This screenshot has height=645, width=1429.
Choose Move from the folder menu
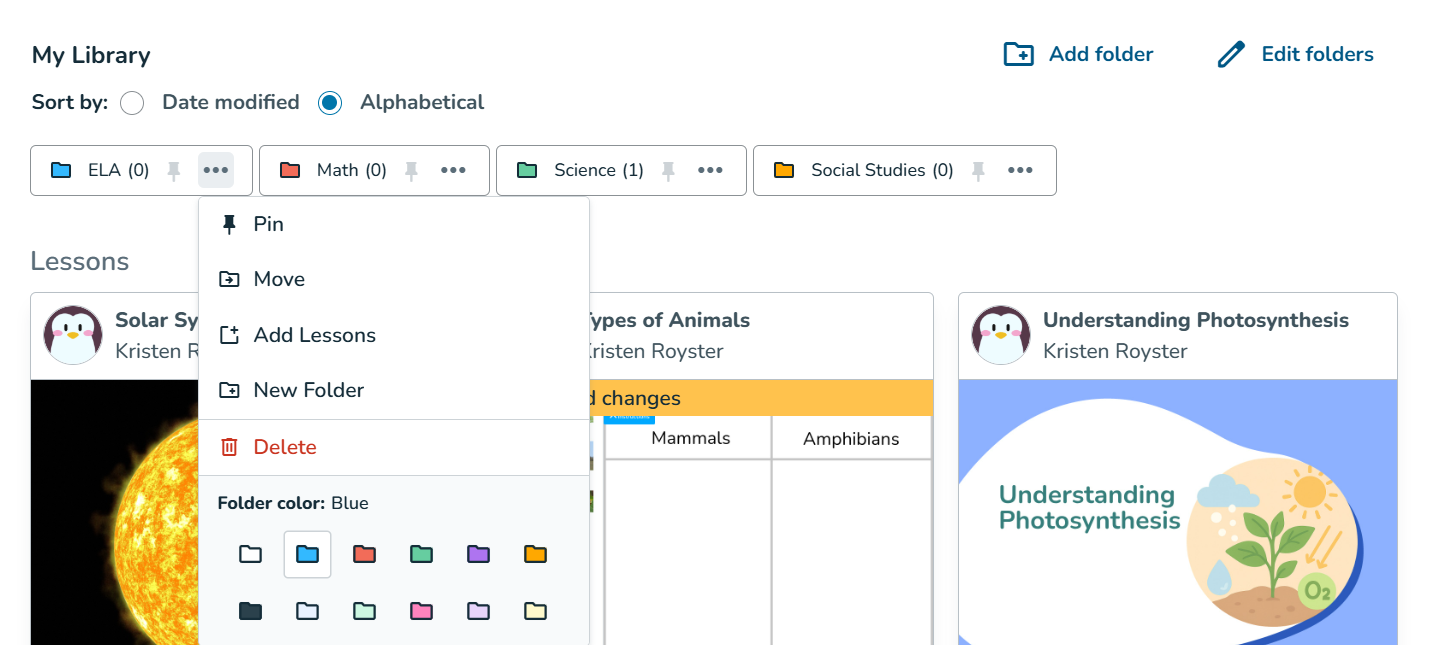tap(394, 279)
